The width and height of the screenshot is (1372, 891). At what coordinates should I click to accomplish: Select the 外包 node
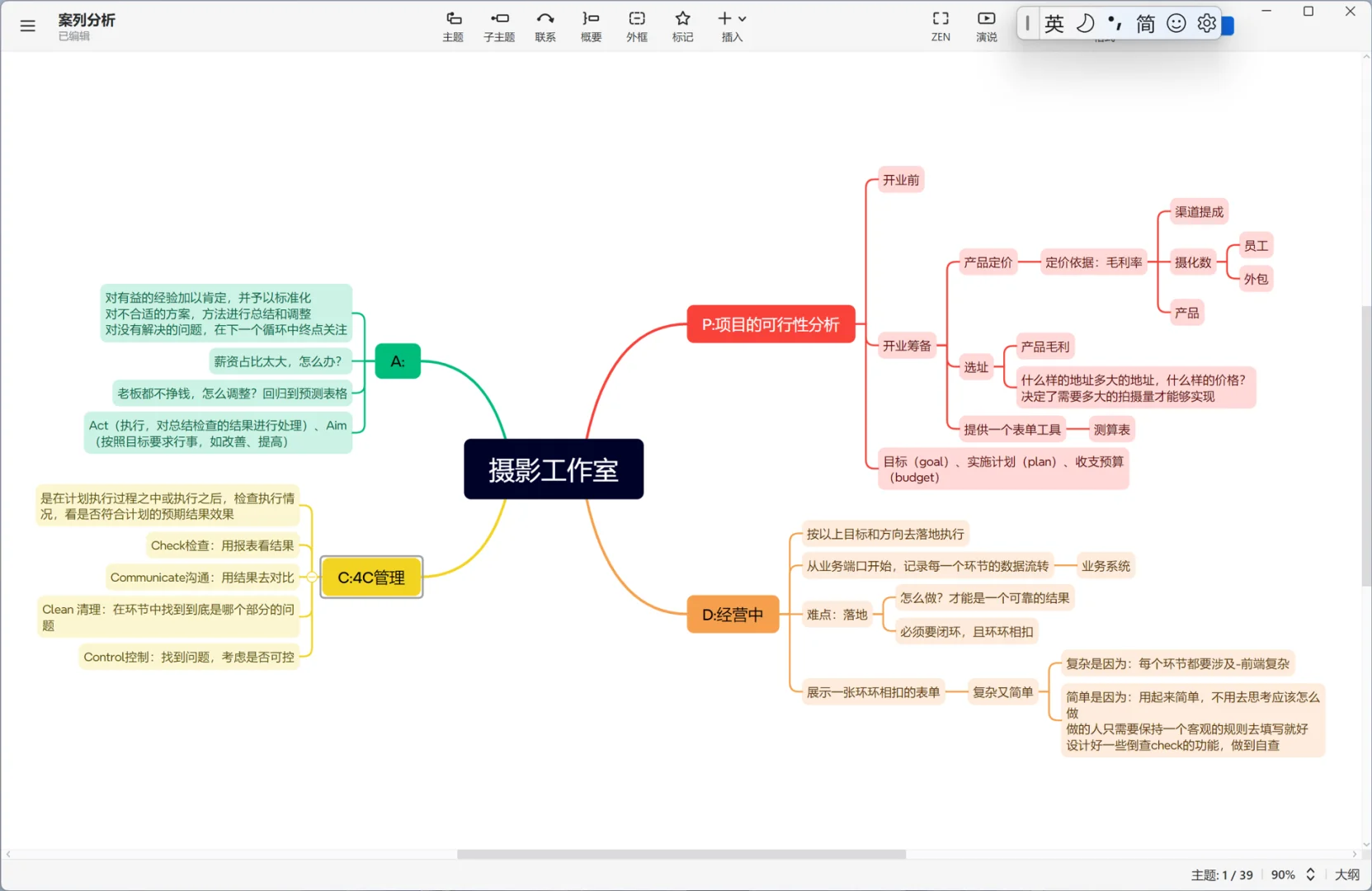pos(1256,279)
